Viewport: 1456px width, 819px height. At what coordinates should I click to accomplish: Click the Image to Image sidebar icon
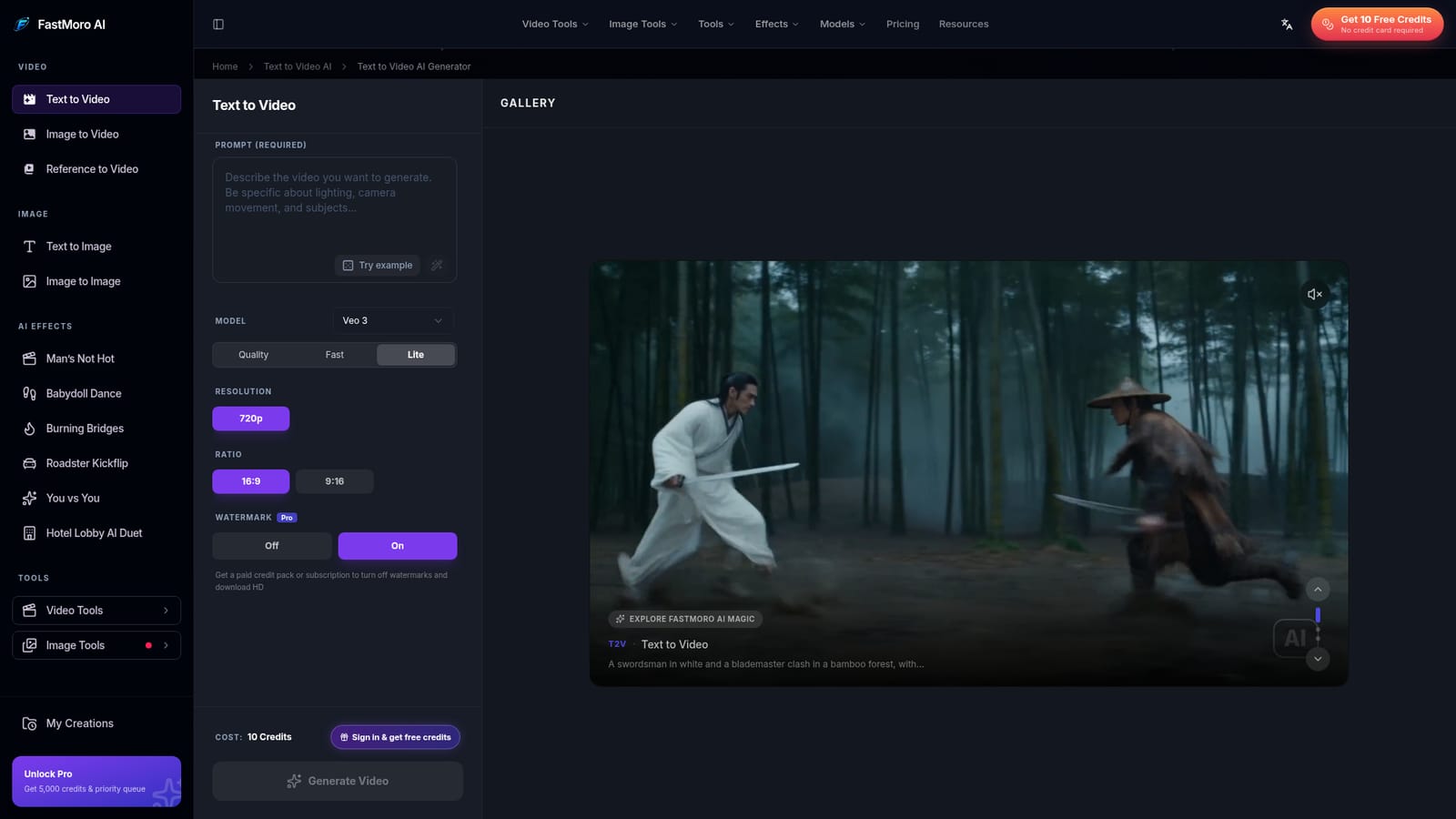click(x=29, y=281)
